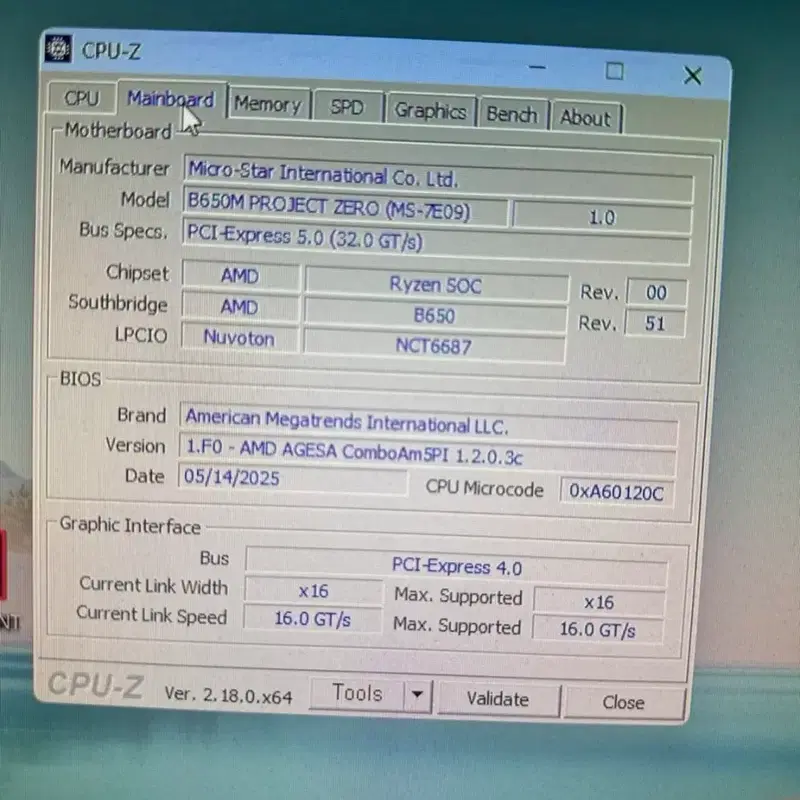Click the Validate button
800x800 pixels.
pyautogui.click(x=498, y=699)
